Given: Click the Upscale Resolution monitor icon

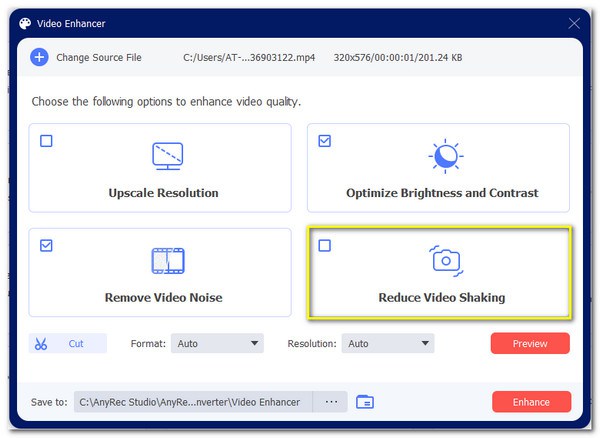Looking at the screenshot, I should (168, 156).
